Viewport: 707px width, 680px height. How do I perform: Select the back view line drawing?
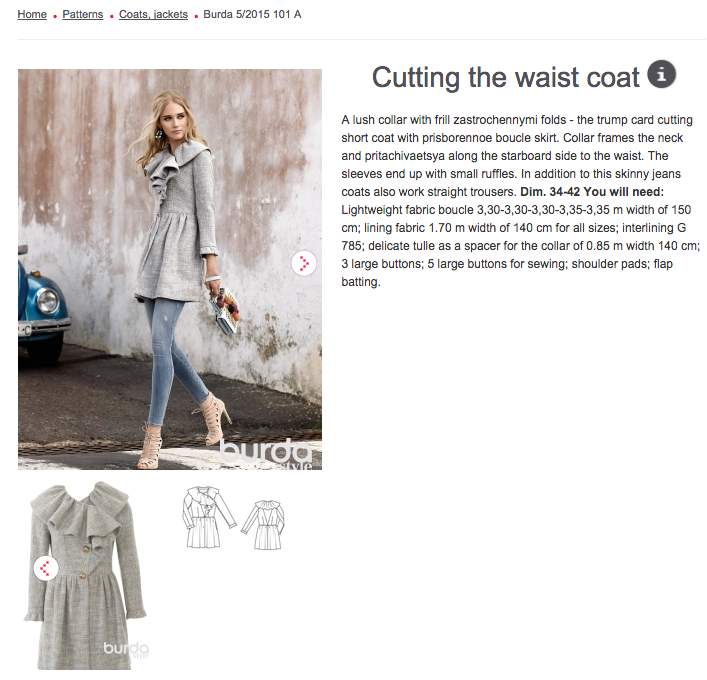pyautogui.click(x=264, y=524)
